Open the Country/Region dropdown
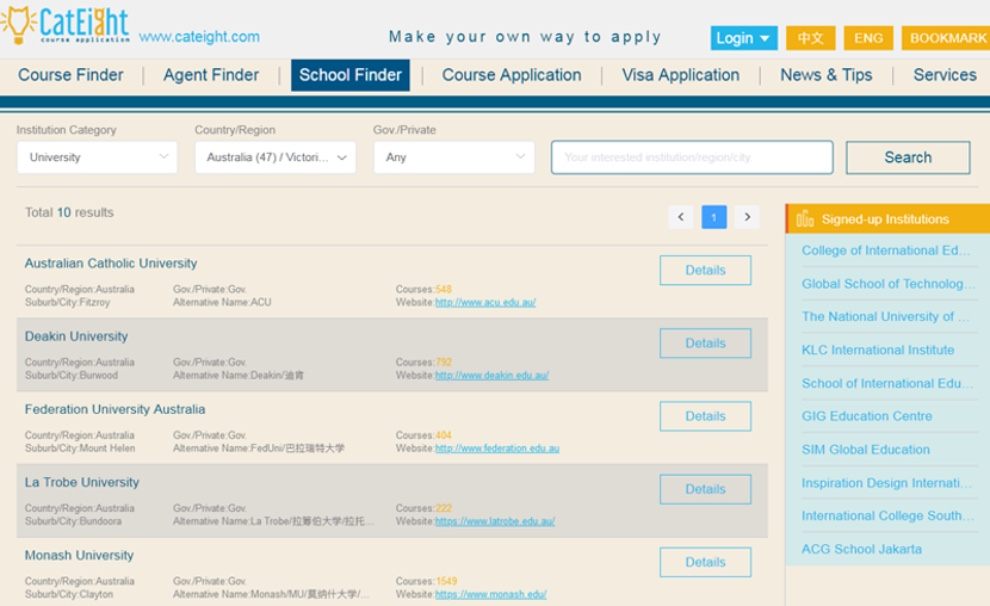 point(275,157)
